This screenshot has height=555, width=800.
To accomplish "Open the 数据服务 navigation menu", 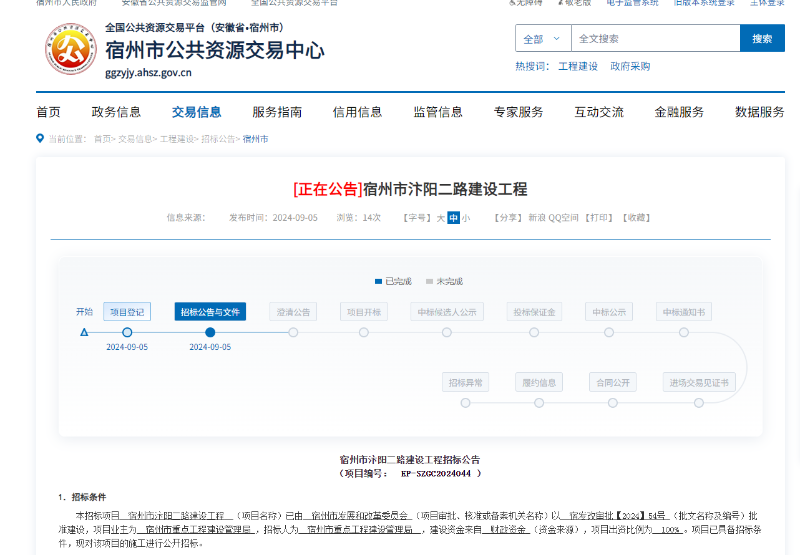I will point(760,112).
